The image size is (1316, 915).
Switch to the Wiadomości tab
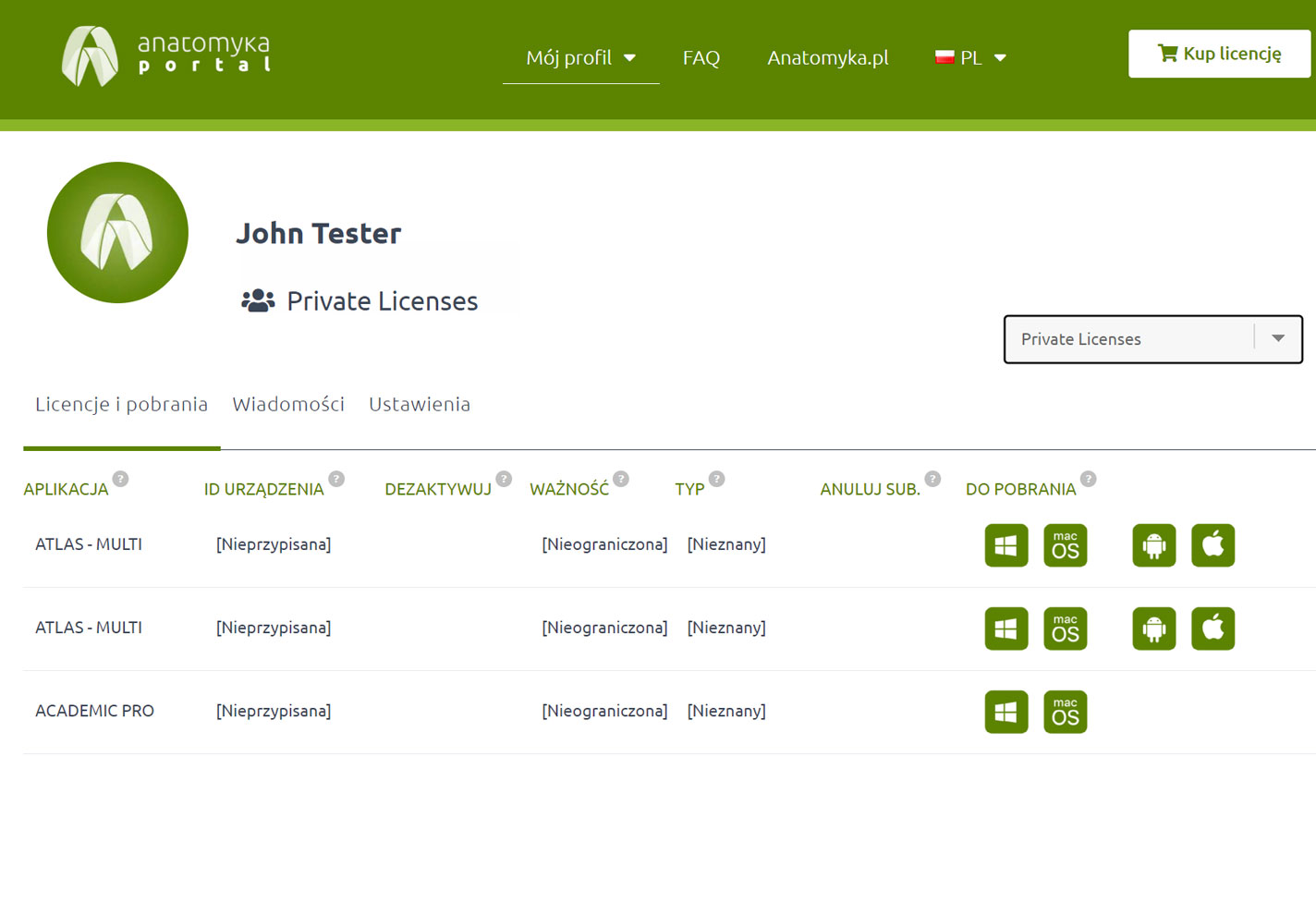[x=288, y=404]
